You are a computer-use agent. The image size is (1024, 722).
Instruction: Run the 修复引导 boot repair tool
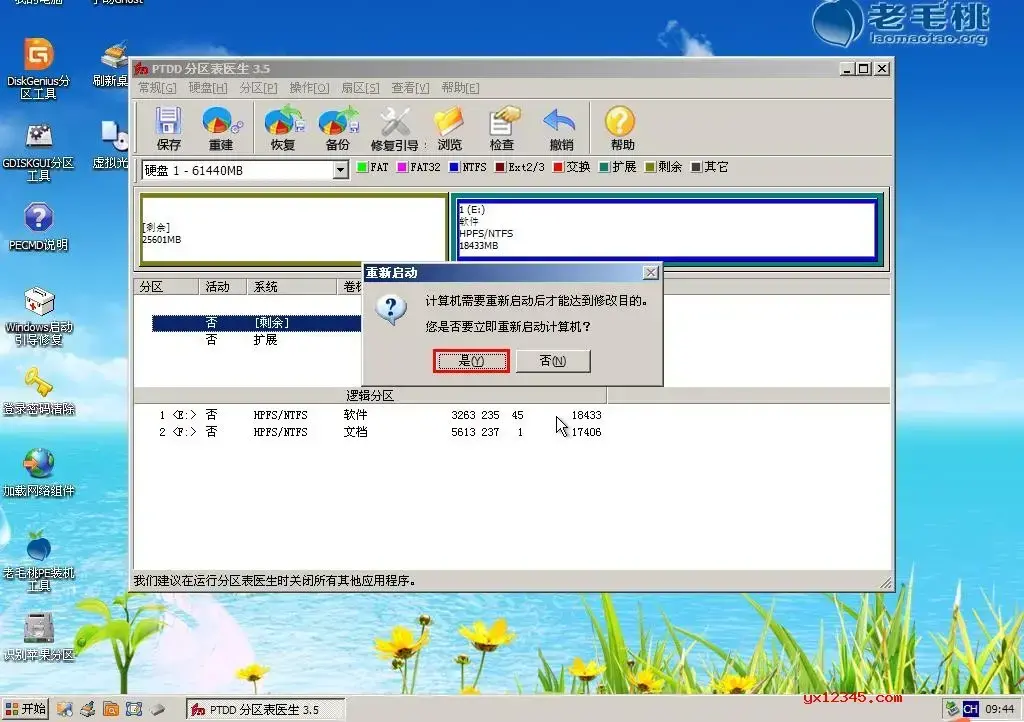tap(394, 128)
